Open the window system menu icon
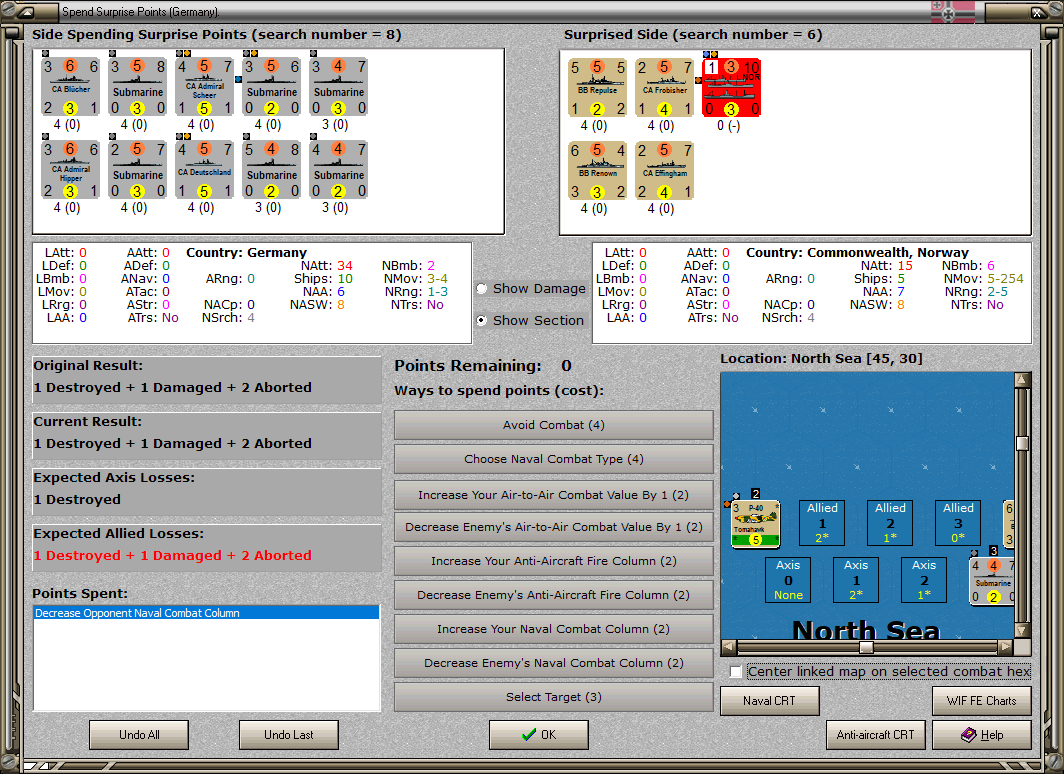The width and height of the screenshot is (1064, 774). (x=28, y=12)
